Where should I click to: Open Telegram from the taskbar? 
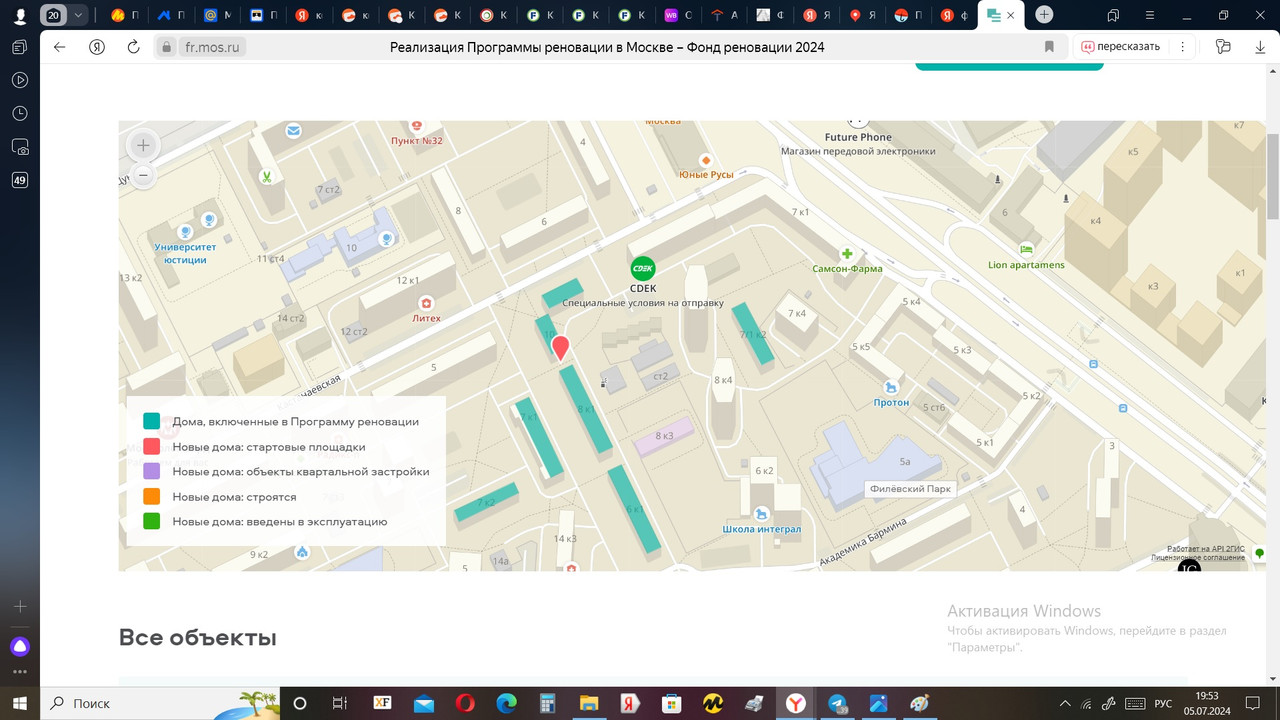tap(838, 703)
